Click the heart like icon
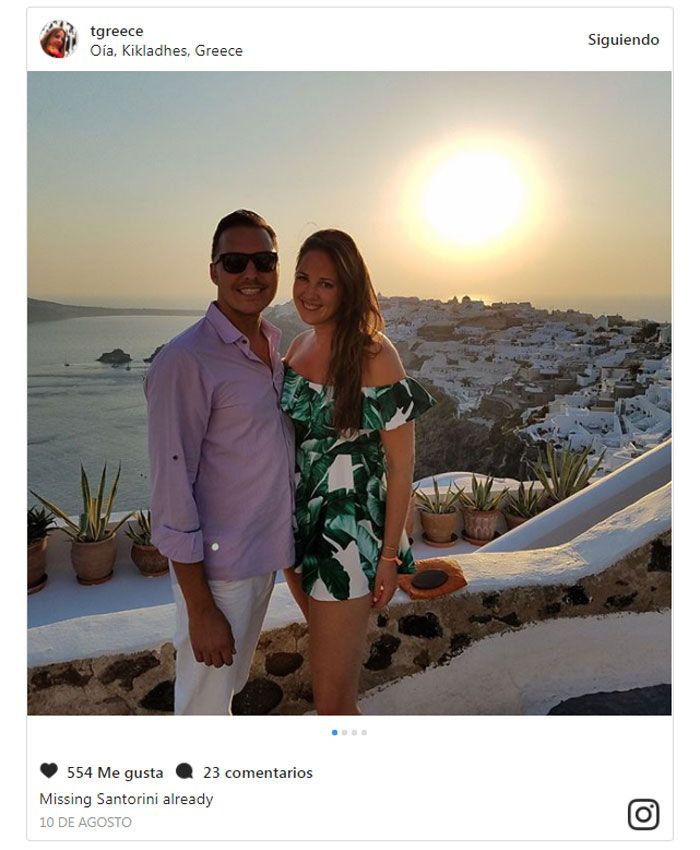The height and width of the screenshot is (850, 700). [x=49, y=770]
